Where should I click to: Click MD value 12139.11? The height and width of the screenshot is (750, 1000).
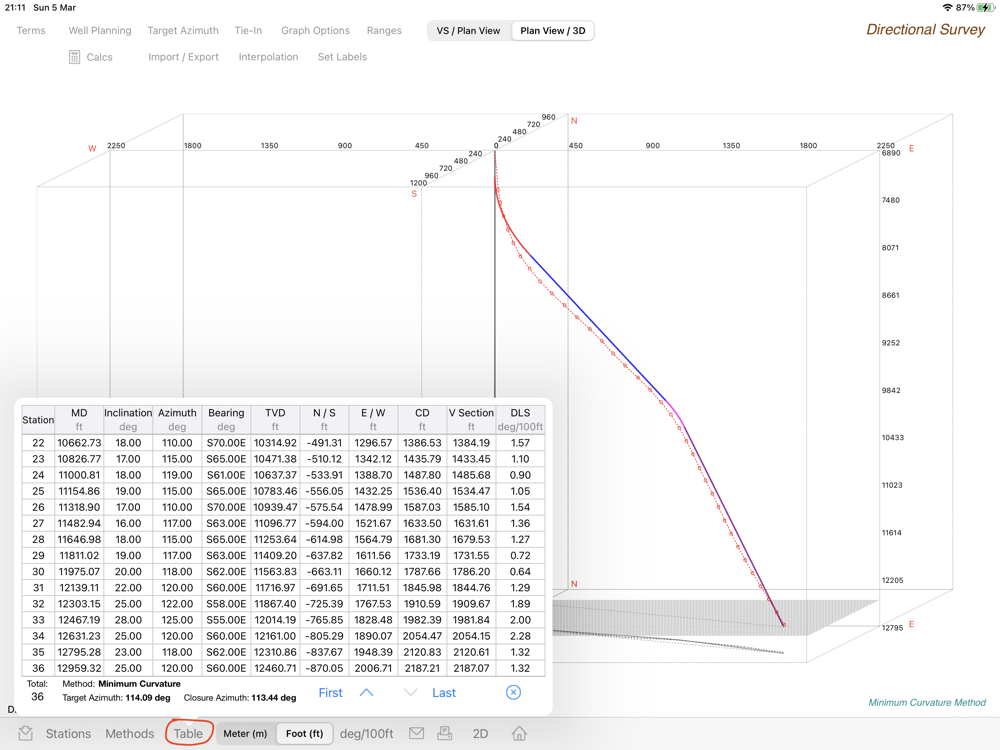(x=79, y=587)
